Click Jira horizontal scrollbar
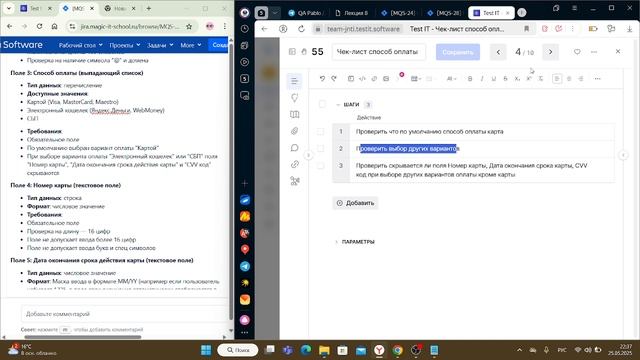Screen dimensions: 640x360 click(82, 337)
